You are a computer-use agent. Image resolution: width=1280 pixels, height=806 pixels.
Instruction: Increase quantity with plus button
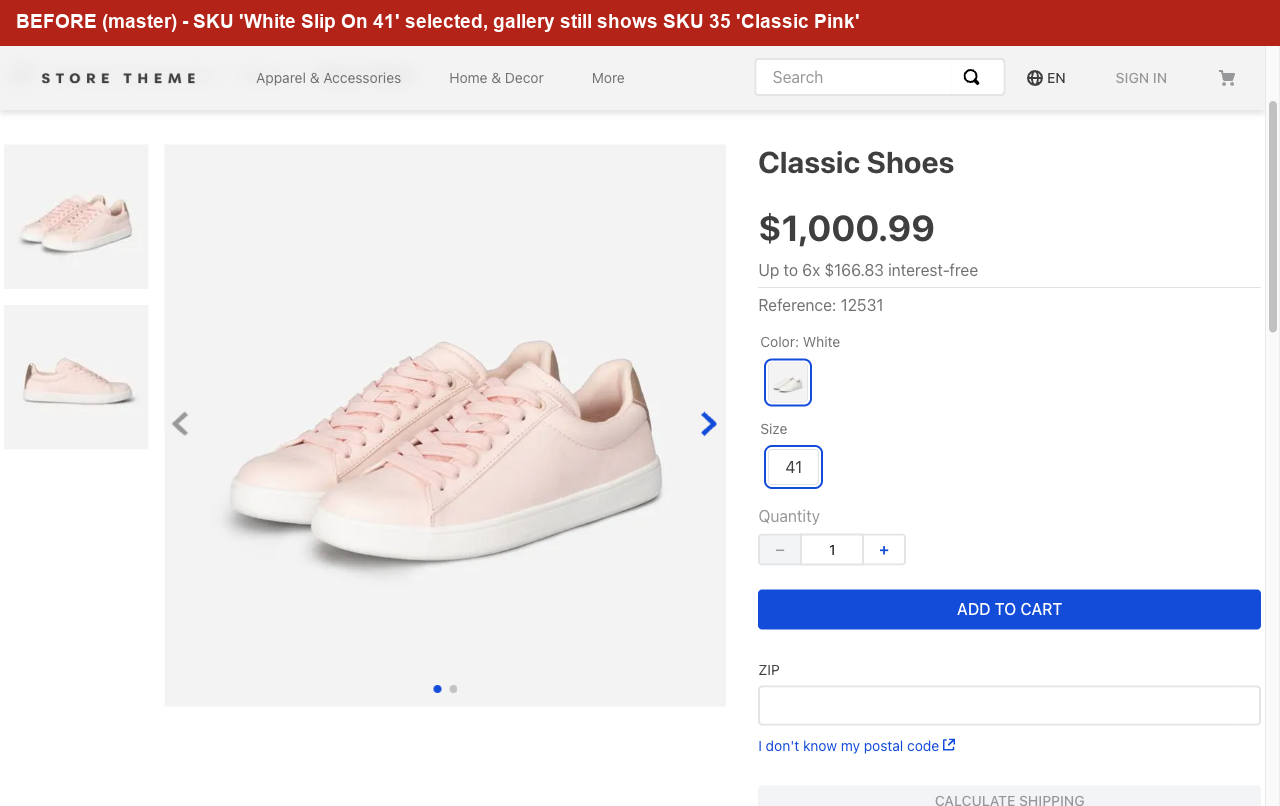(884, 550)
